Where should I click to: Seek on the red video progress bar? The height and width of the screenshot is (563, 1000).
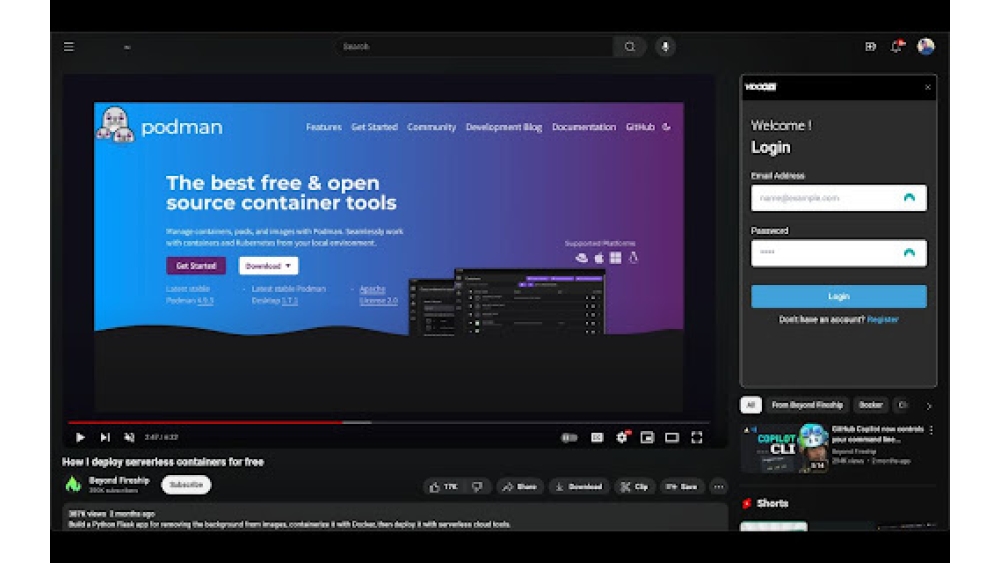click(389, 422)
